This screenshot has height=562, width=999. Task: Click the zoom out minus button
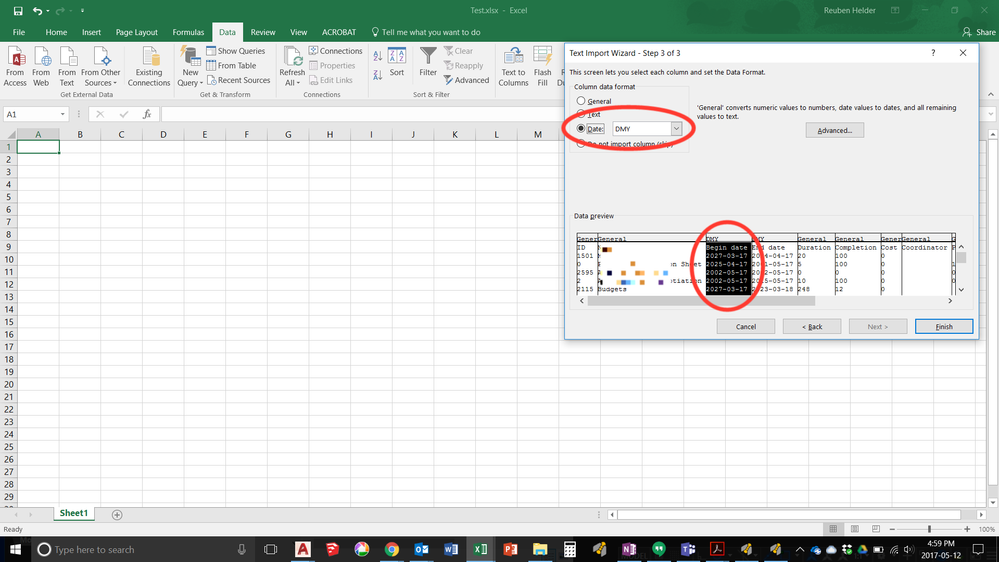pos(892,530)
